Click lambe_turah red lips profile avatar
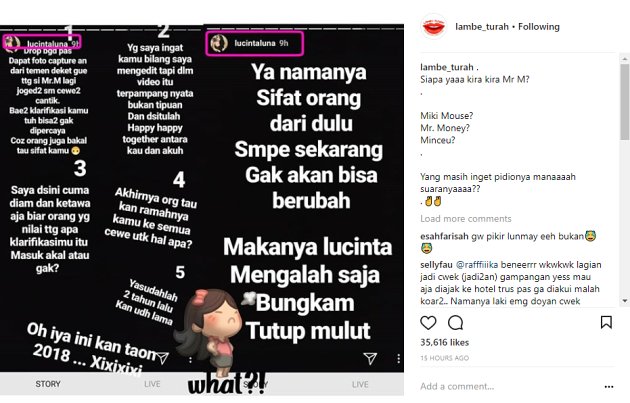The height and width of the screenshot is (403, 630). (434, 27)
